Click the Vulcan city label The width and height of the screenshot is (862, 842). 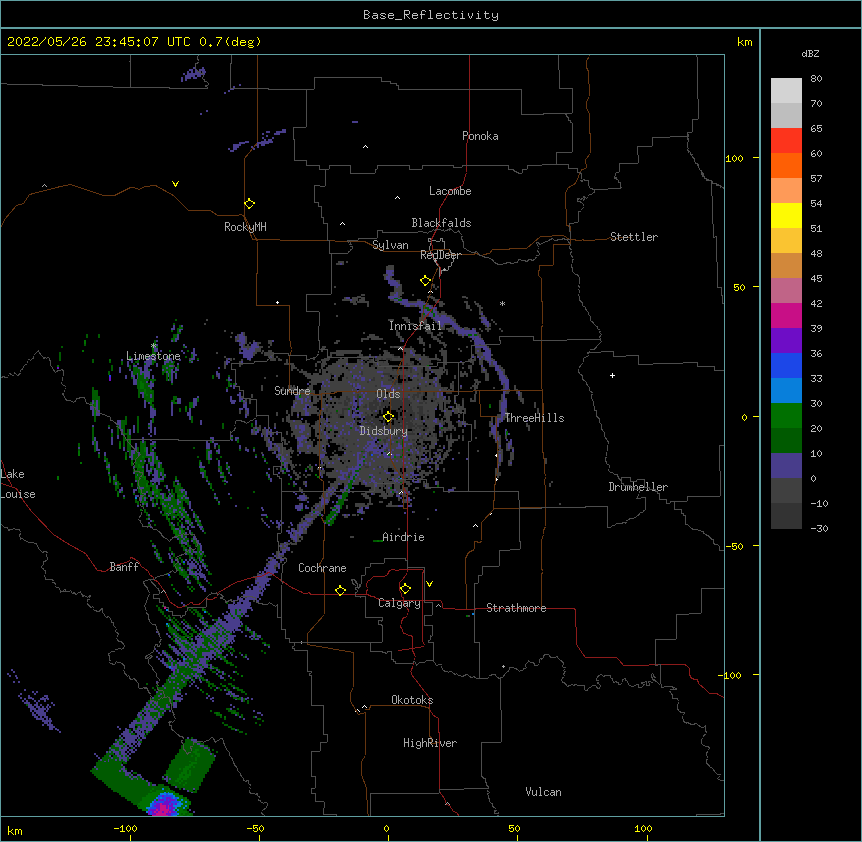[x=543, y=792]
